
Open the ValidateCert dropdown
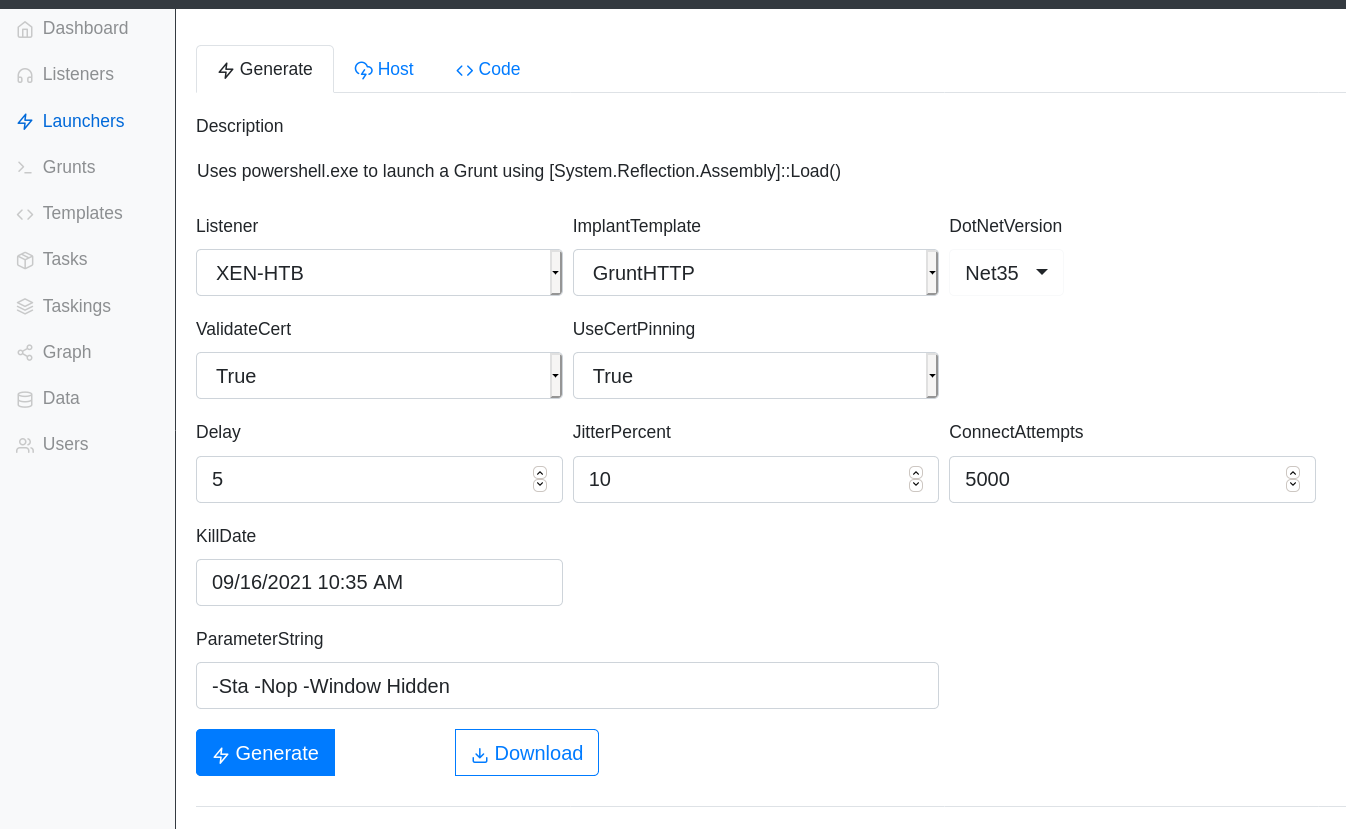[379, 376]
